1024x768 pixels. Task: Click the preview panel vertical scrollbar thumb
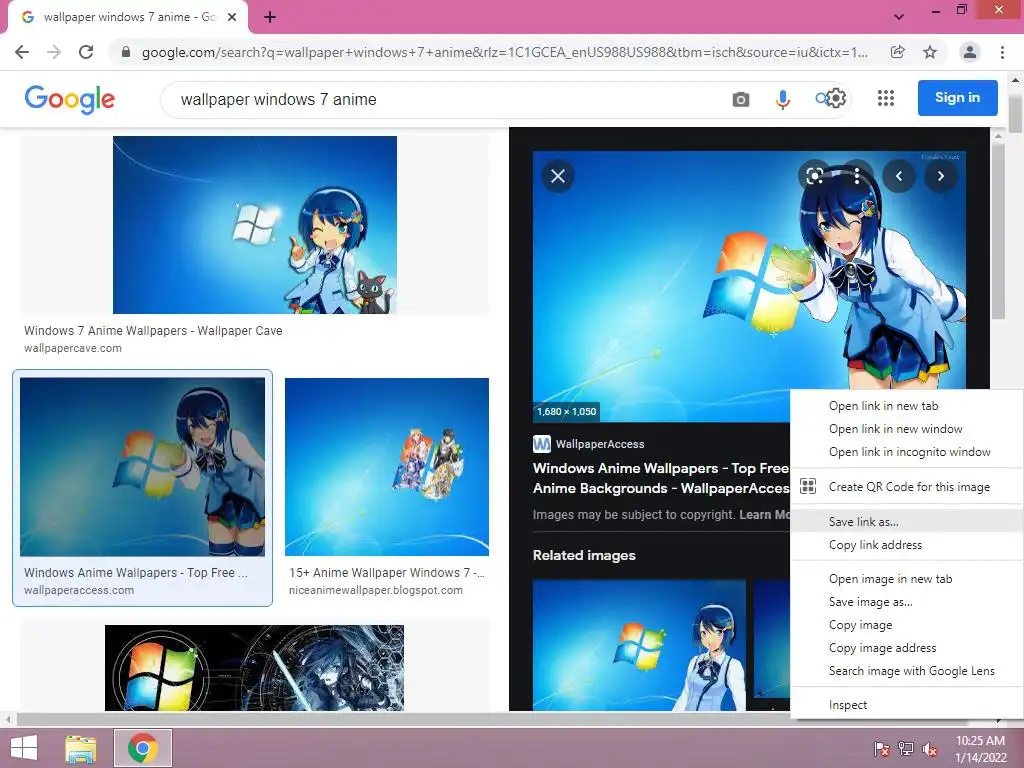pyautogui.click(x=998, y=231)
